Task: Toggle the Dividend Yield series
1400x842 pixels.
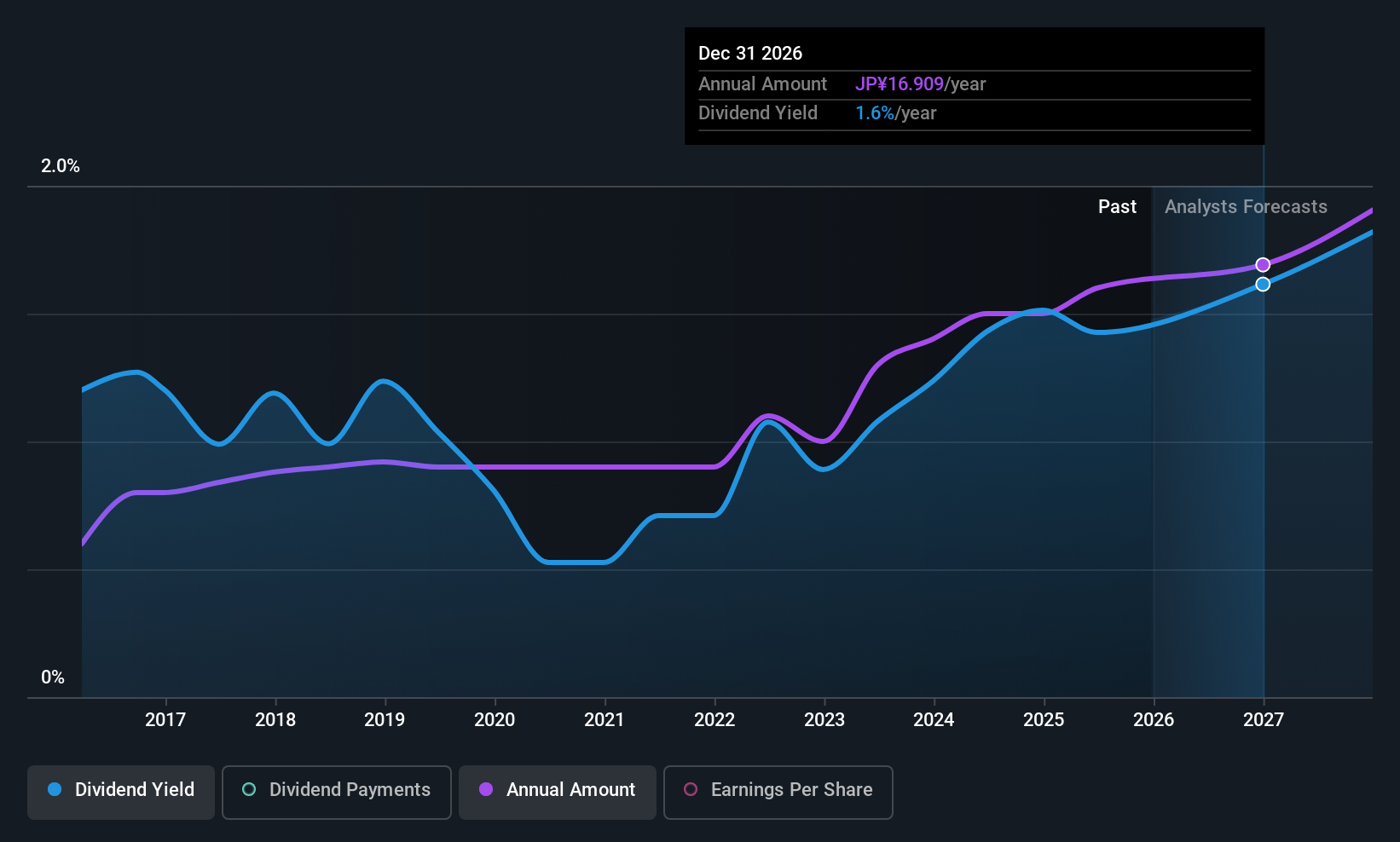Action: coord(121,792)
